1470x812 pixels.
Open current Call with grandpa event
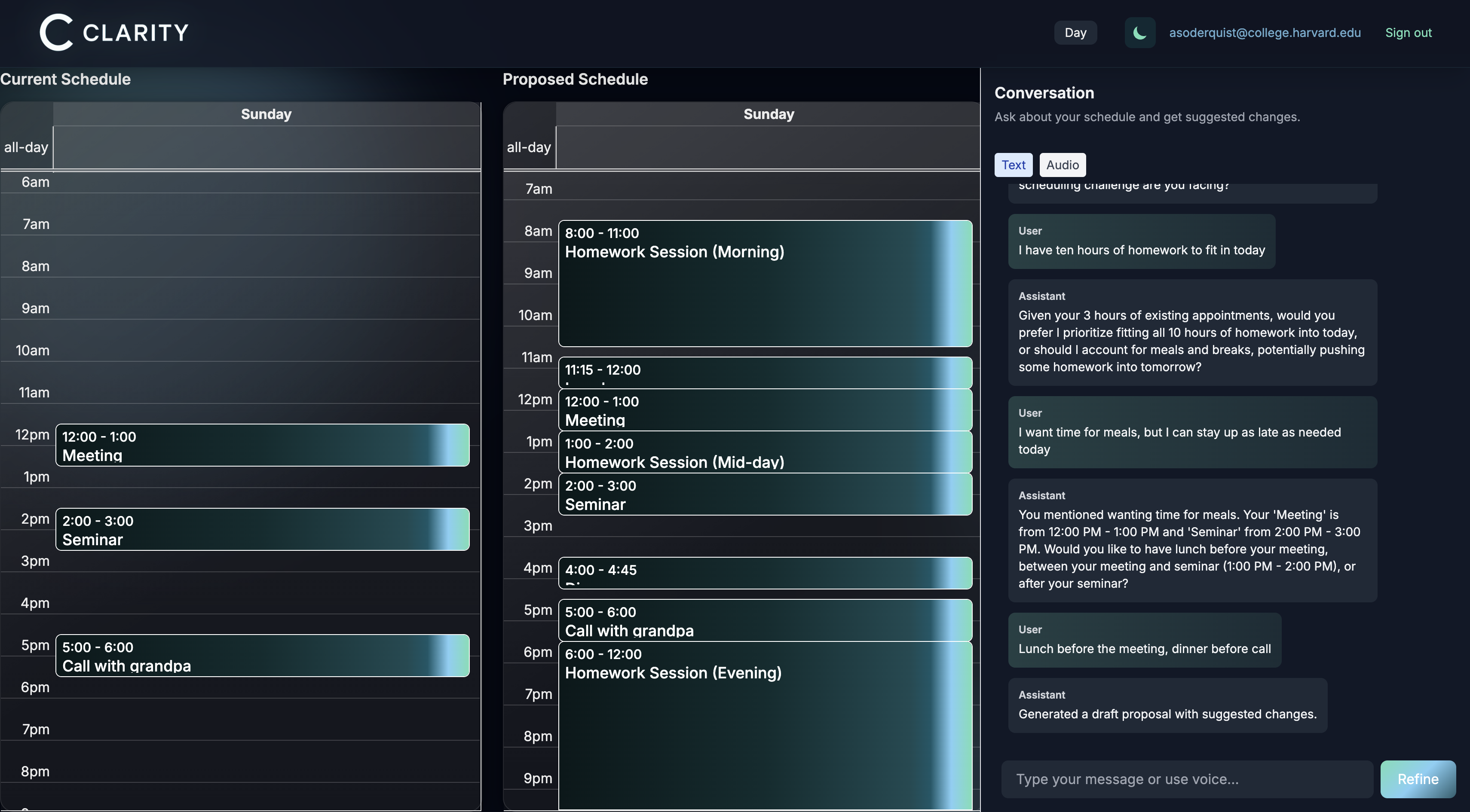(262, 656)
